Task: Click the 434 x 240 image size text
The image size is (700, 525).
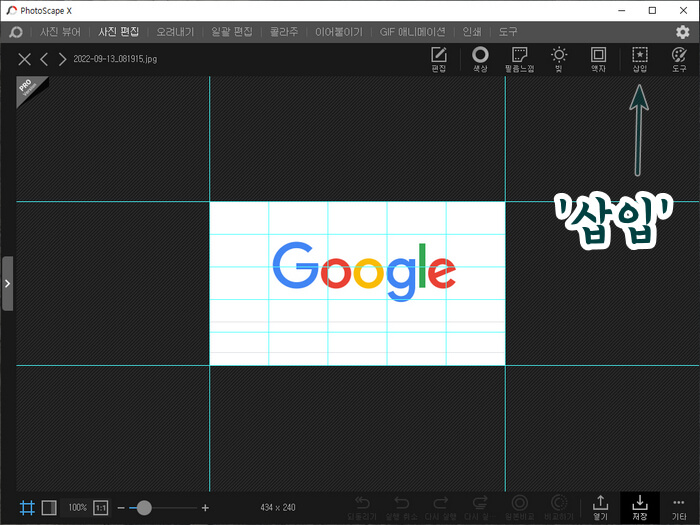Action: 278,508
